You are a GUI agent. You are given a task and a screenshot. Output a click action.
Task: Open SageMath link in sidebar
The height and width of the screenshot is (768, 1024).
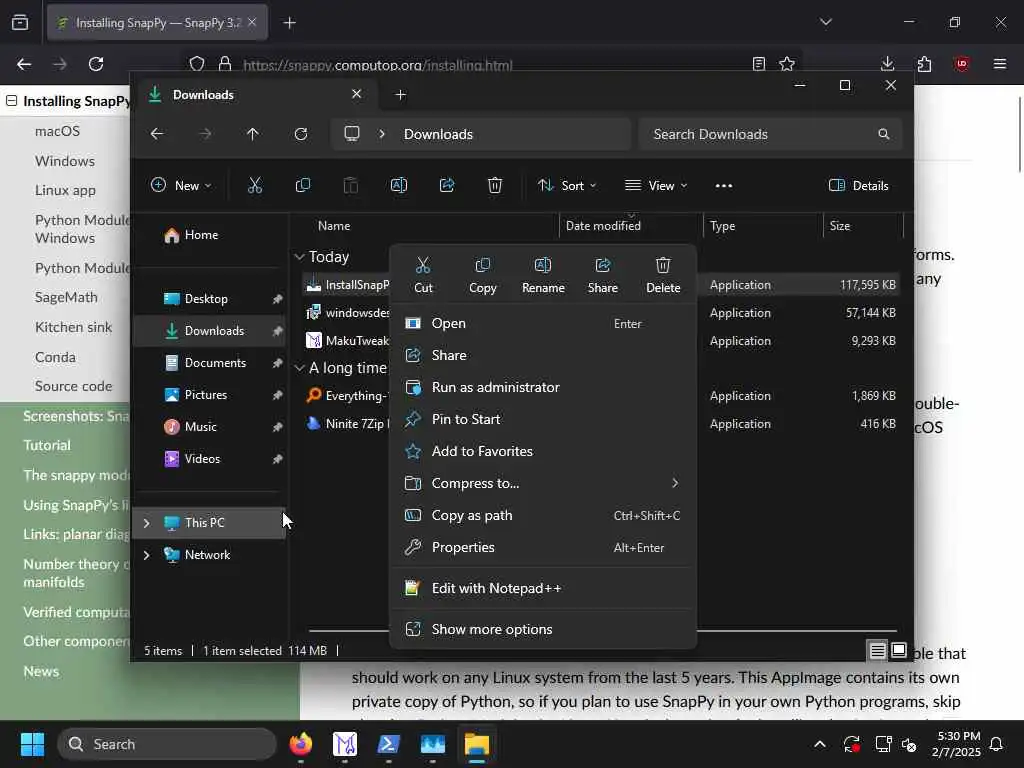click(x=66, y=297)
